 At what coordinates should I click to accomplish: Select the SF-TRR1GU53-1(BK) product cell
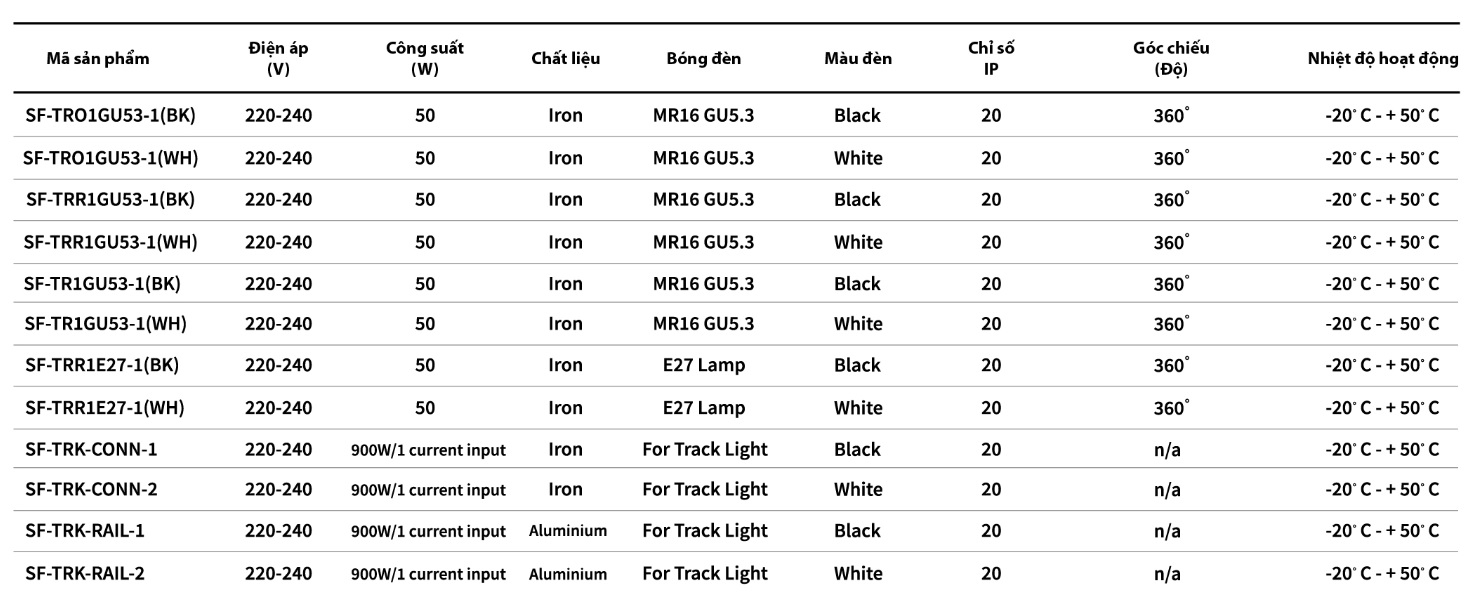110,199
